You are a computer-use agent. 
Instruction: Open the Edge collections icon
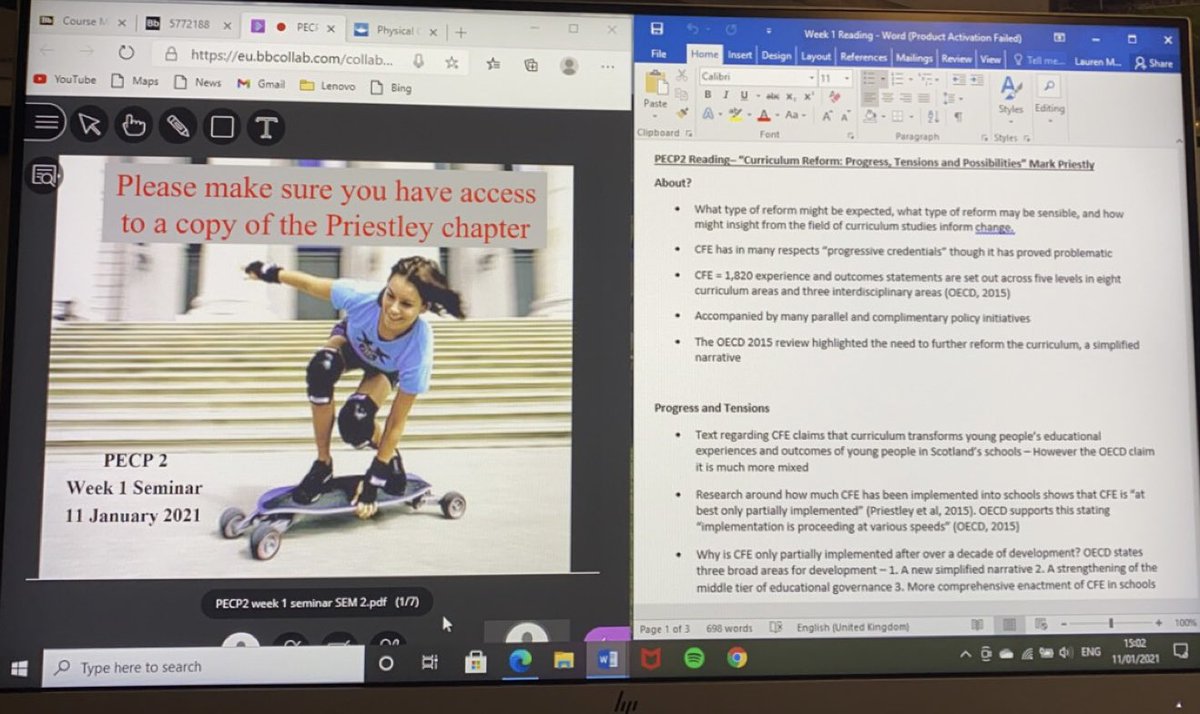click(531, 64)
